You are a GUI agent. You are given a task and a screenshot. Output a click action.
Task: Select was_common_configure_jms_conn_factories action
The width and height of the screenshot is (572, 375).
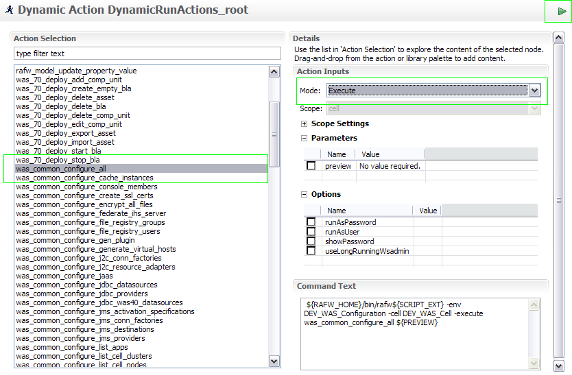coord(89,321)
